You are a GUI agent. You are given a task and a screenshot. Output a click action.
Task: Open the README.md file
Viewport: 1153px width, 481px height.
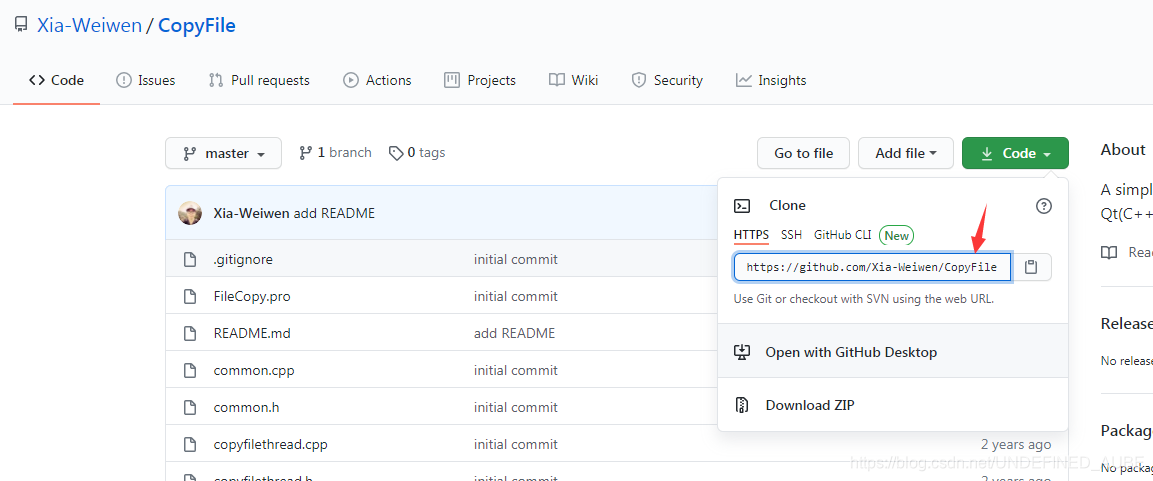[252, 333]
